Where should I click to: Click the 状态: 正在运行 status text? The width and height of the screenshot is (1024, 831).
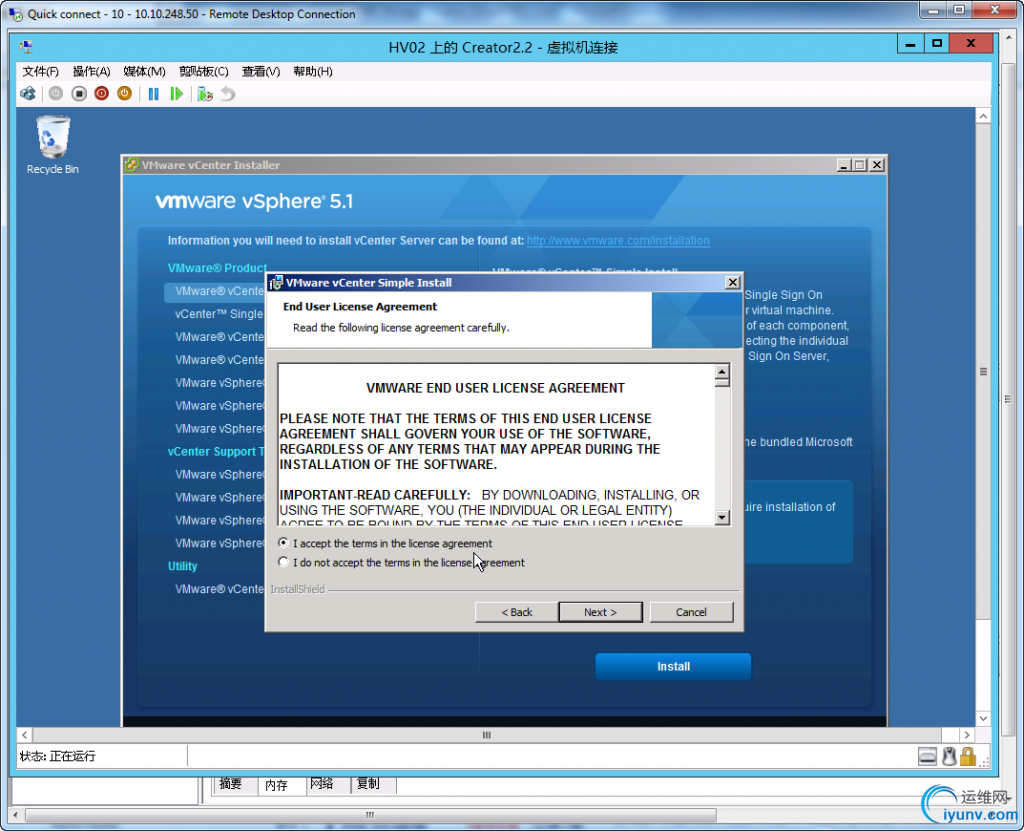click(x=57, y=757)
